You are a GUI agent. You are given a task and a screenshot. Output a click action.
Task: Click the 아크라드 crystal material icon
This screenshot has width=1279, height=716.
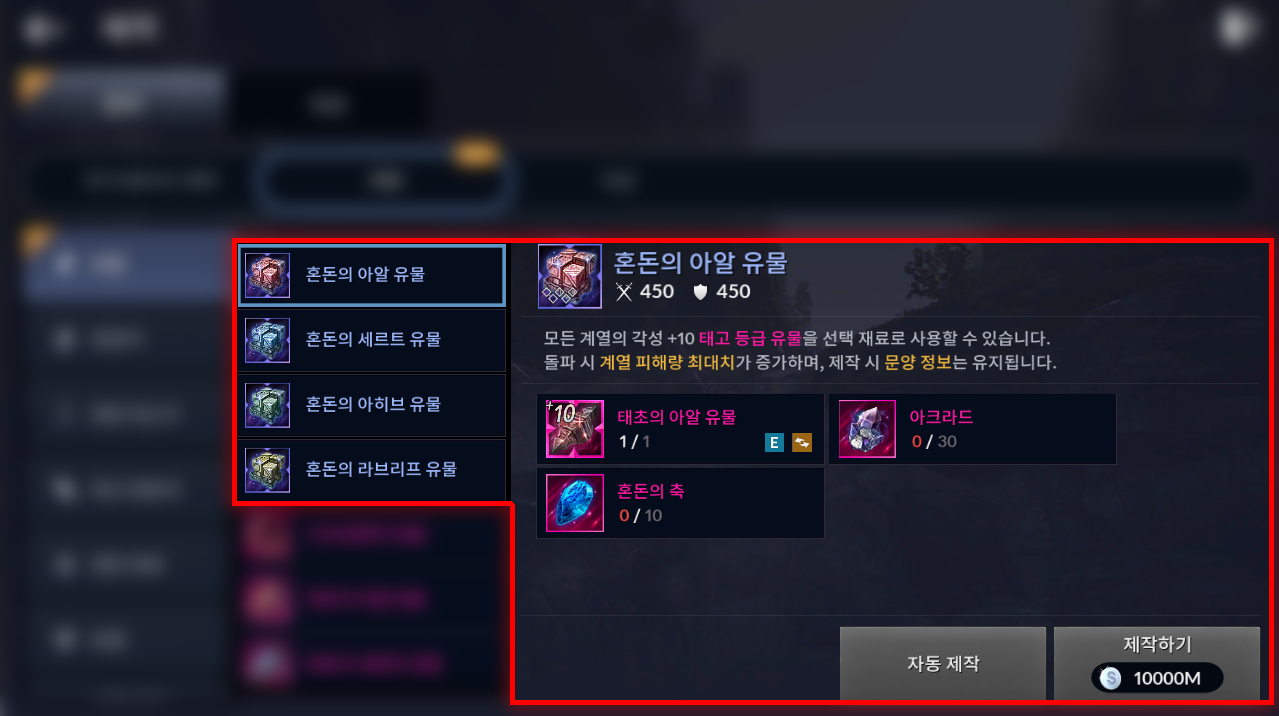867,428
